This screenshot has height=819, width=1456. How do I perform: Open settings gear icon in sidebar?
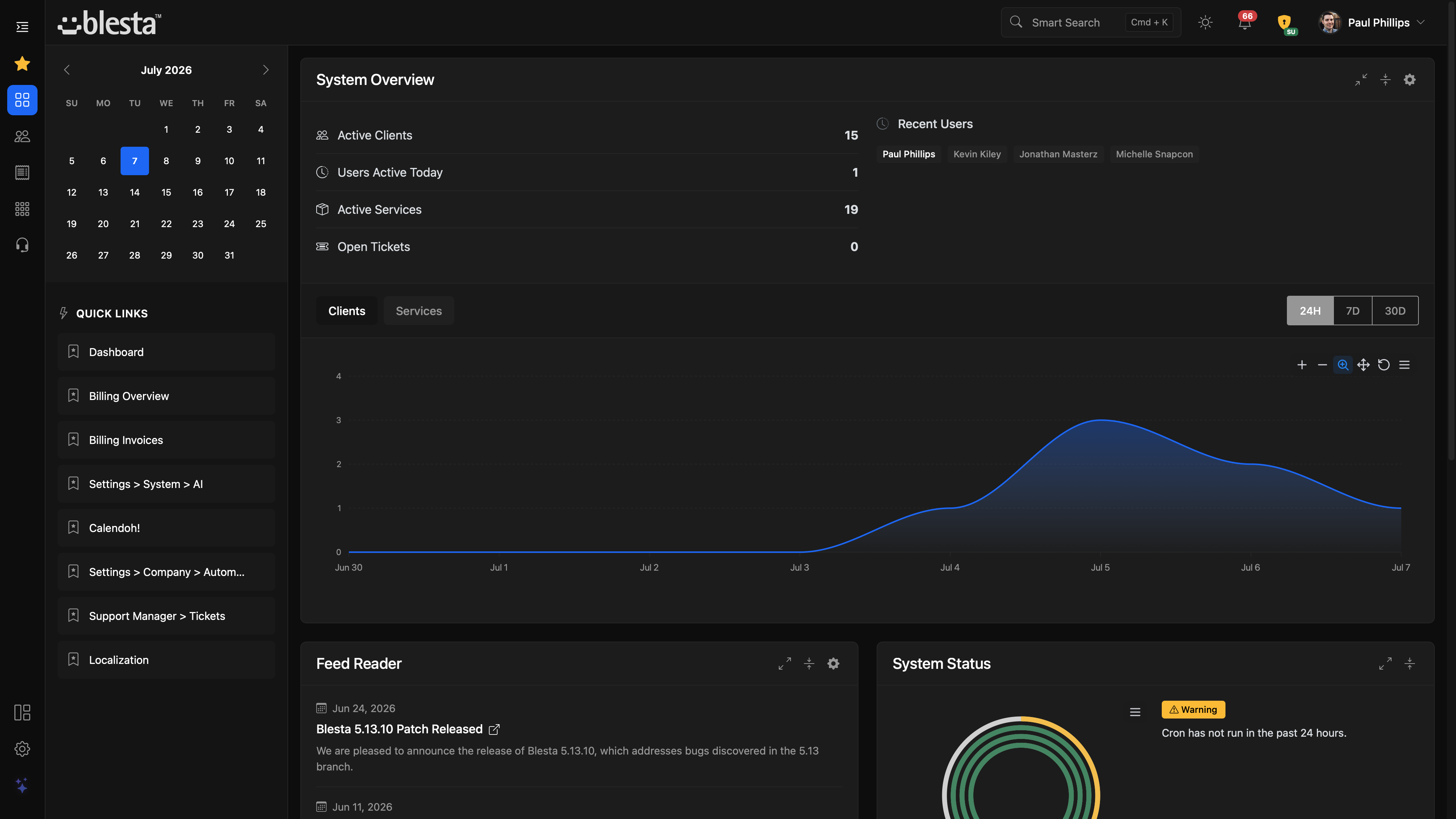point(22,748)
